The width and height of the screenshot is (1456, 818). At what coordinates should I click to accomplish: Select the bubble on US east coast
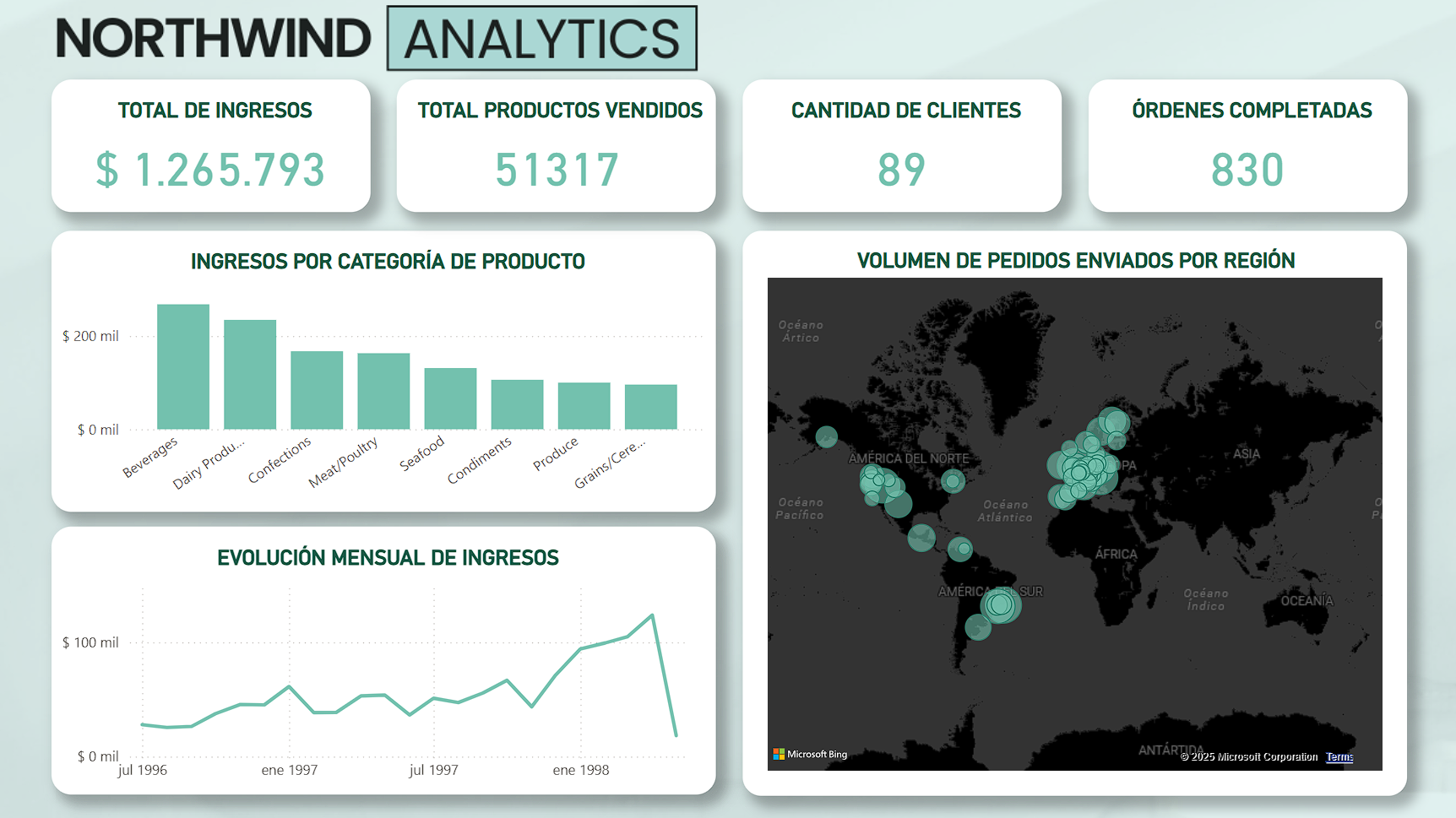pyautogui.click(x=953, y=481)
